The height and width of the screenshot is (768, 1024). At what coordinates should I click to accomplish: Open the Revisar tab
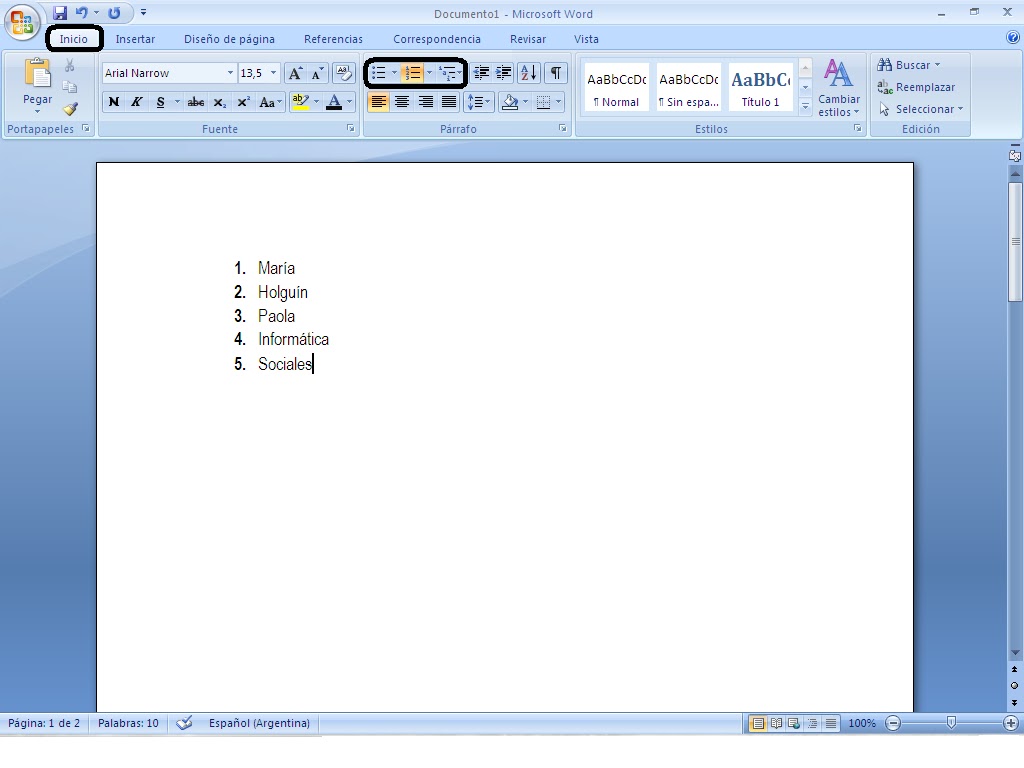(x=527, y=39)
